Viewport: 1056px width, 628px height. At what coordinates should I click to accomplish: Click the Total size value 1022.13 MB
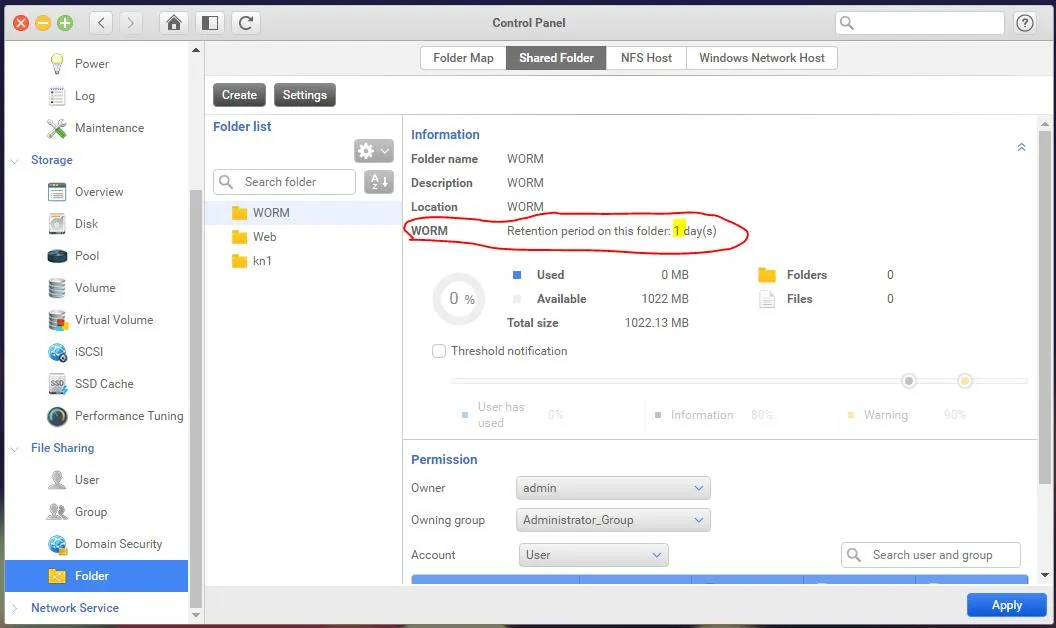(657, 323)
